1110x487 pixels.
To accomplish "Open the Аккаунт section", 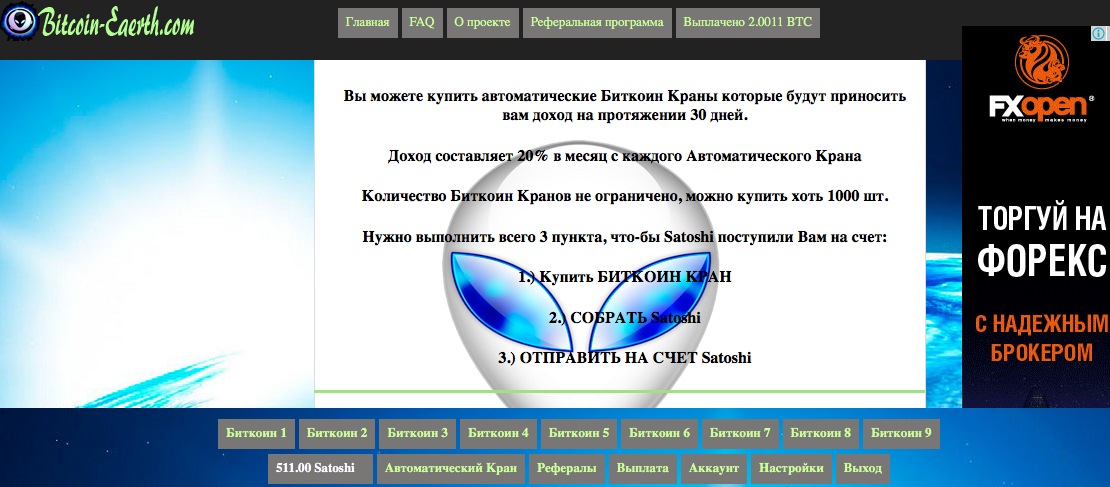I will (714, 469).
